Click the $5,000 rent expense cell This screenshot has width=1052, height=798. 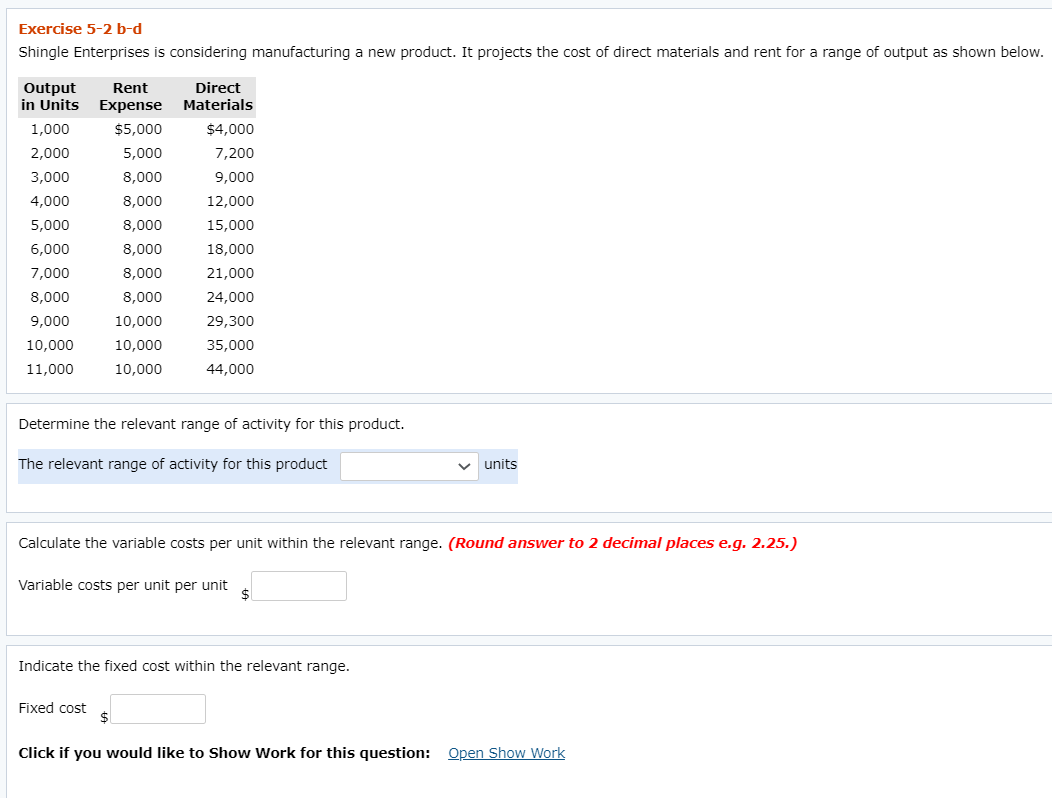click(138, 129)
